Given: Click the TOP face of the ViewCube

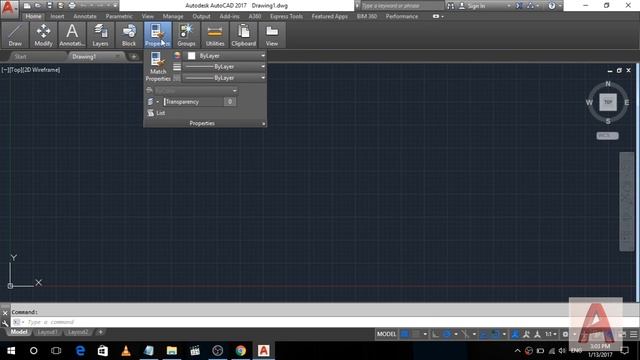Looking at the screenshot, I should pyautogui.click(x=608, y=102).
